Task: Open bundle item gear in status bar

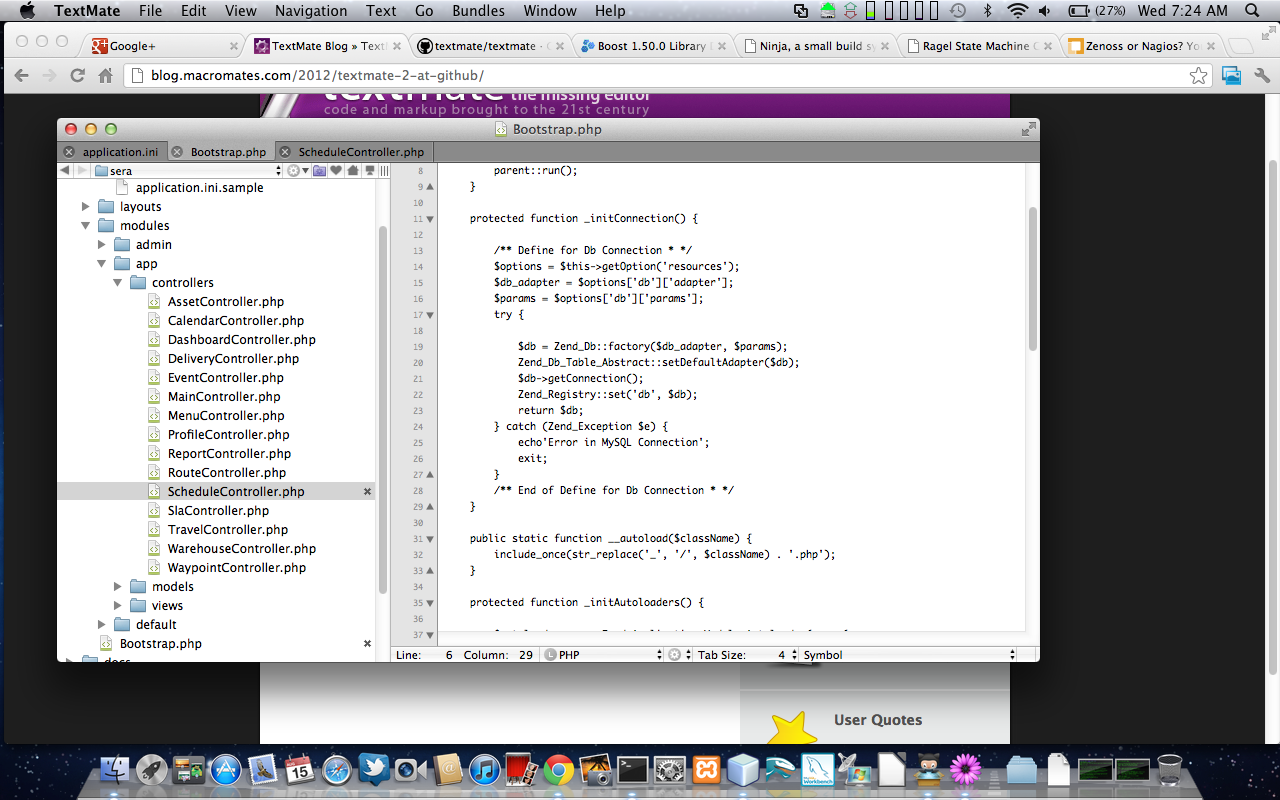Action: point(676,655)
